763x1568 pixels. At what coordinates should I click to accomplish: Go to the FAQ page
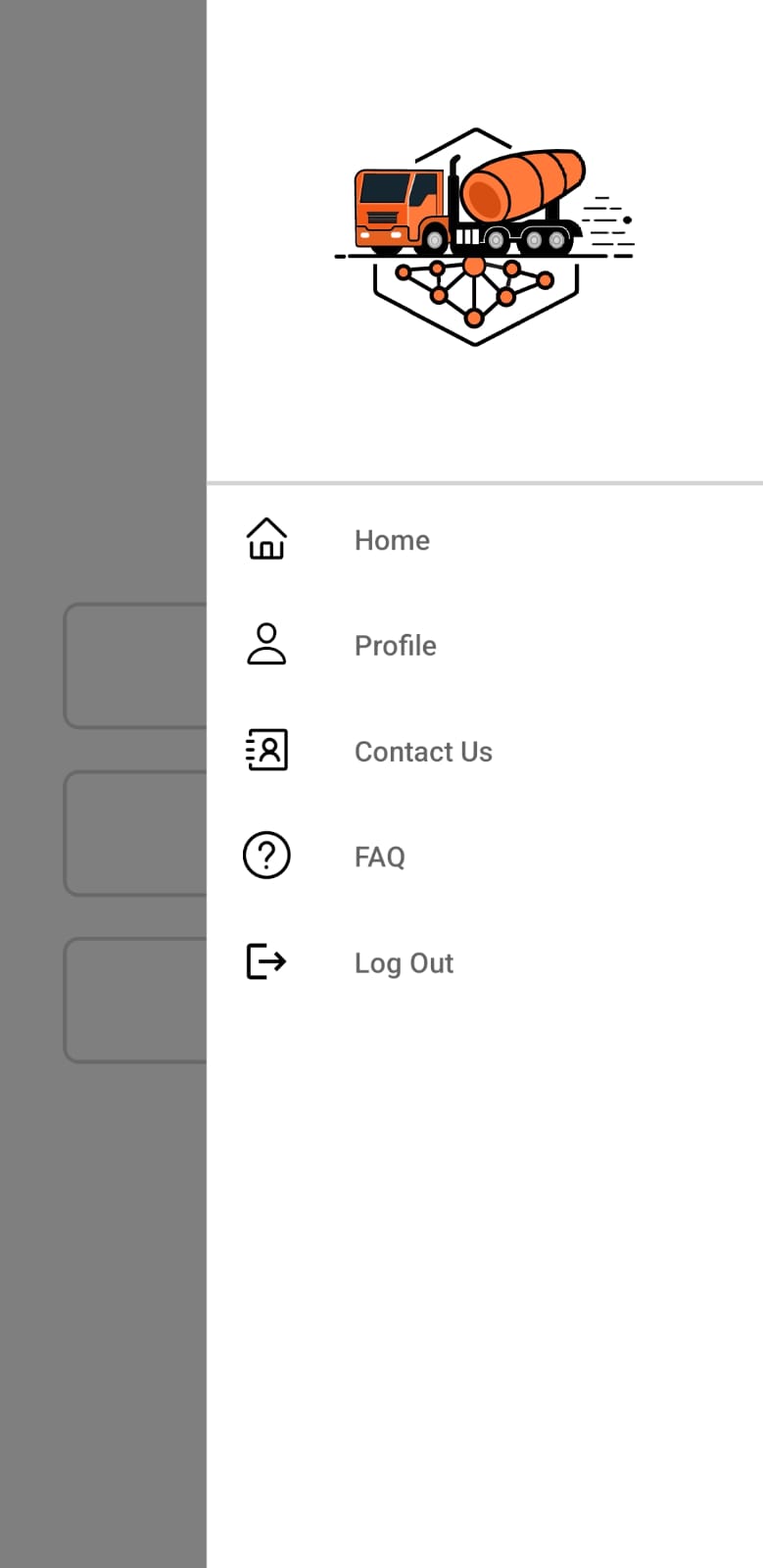(x=485, y=857)
